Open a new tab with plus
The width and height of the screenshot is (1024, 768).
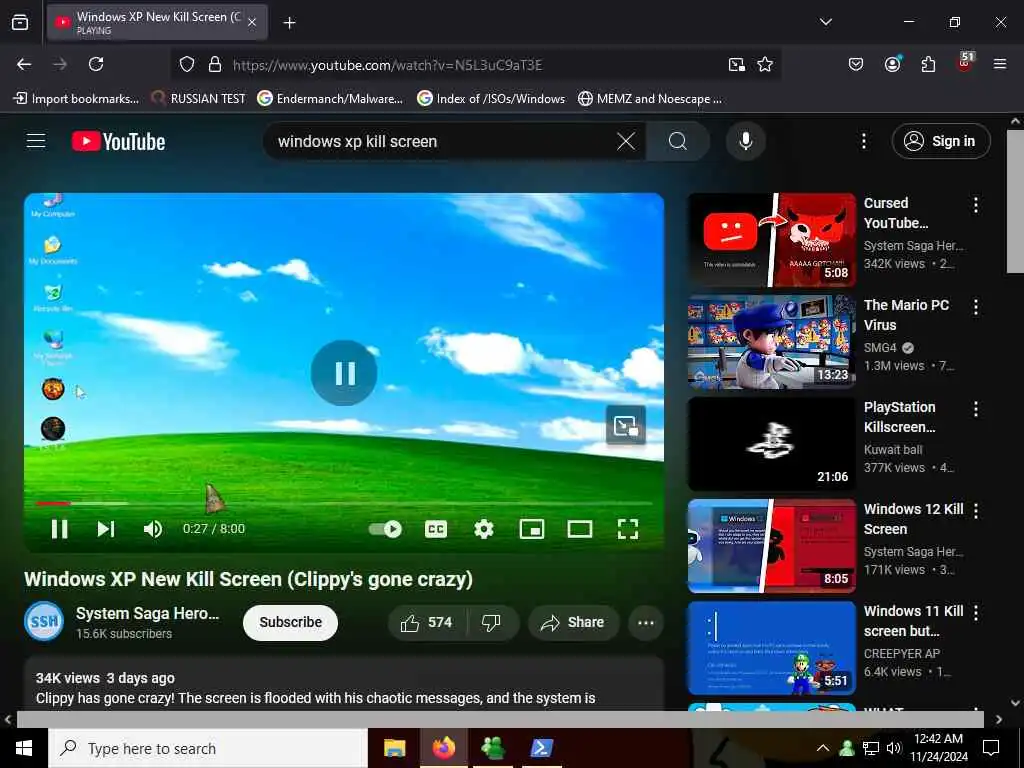tap(289, 23)
